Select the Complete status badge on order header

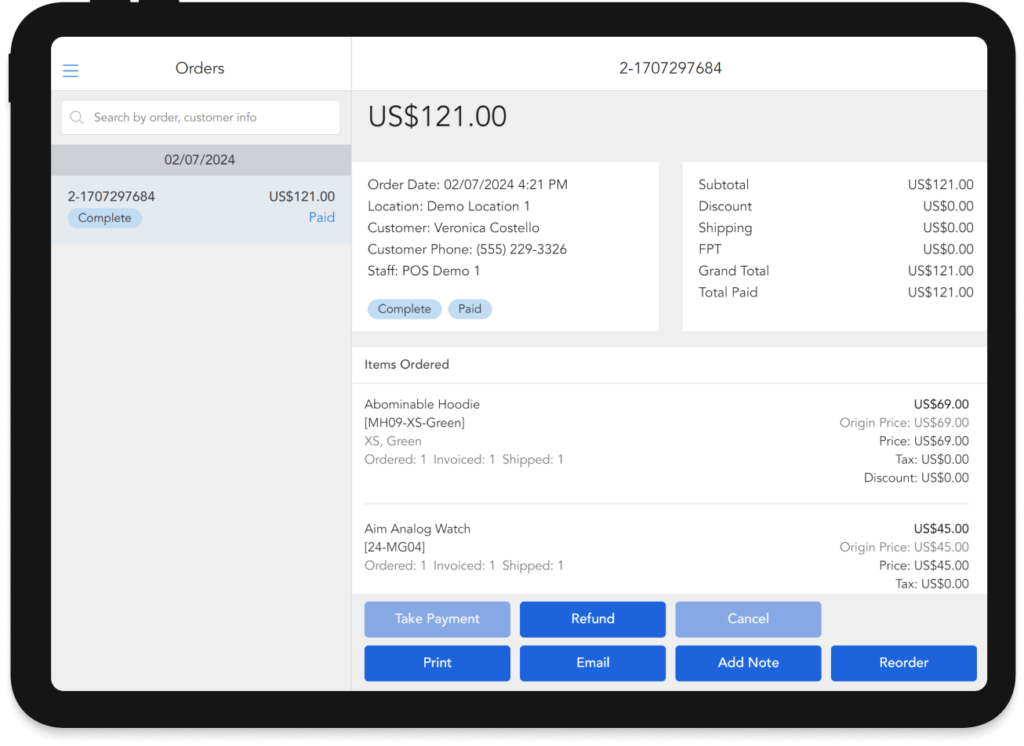click(x=404, y=309)
